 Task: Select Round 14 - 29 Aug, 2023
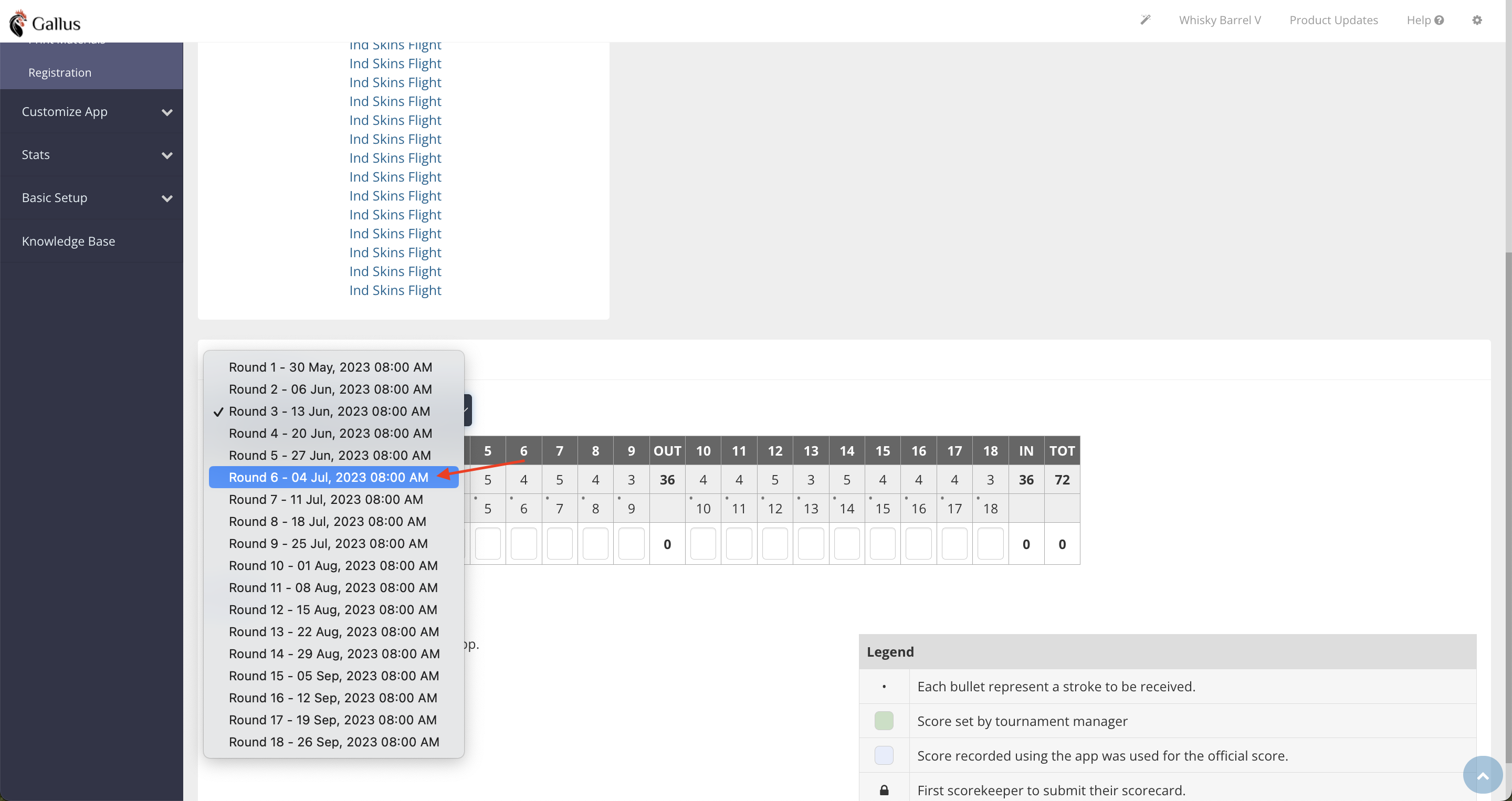click(x=333, y=653)
